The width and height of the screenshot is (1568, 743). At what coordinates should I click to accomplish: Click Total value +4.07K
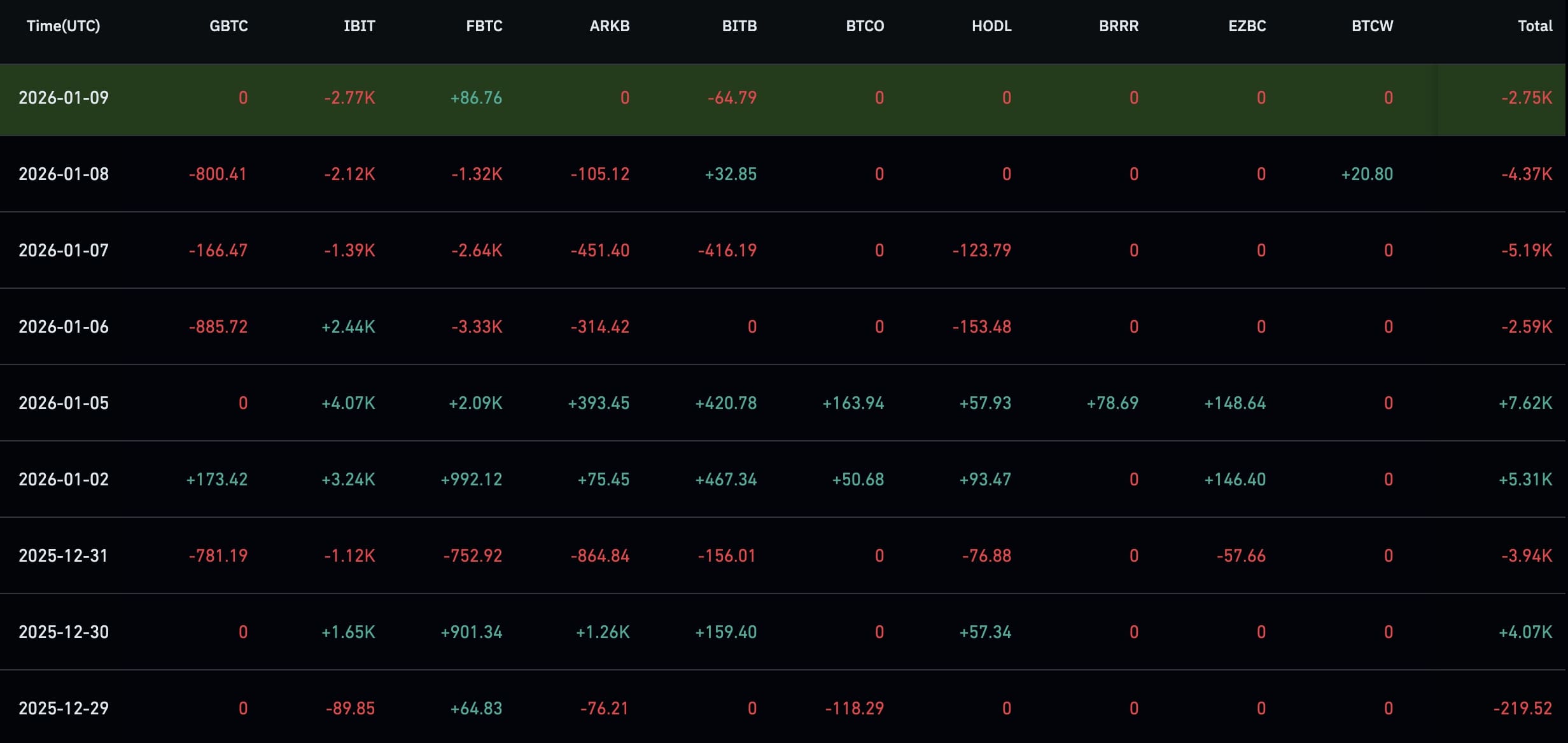[1525, 632]
